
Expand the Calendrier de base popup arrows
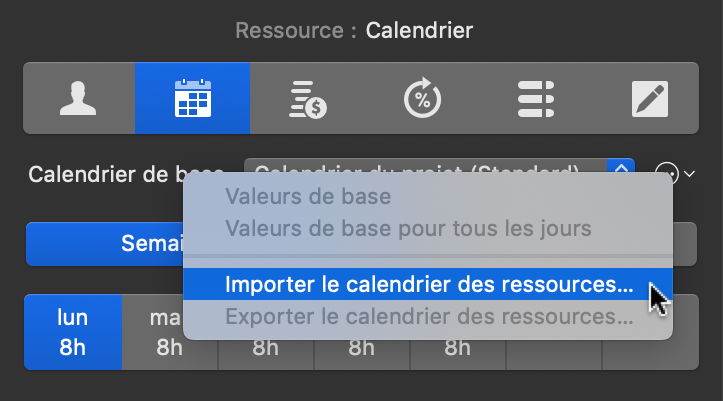621,174
